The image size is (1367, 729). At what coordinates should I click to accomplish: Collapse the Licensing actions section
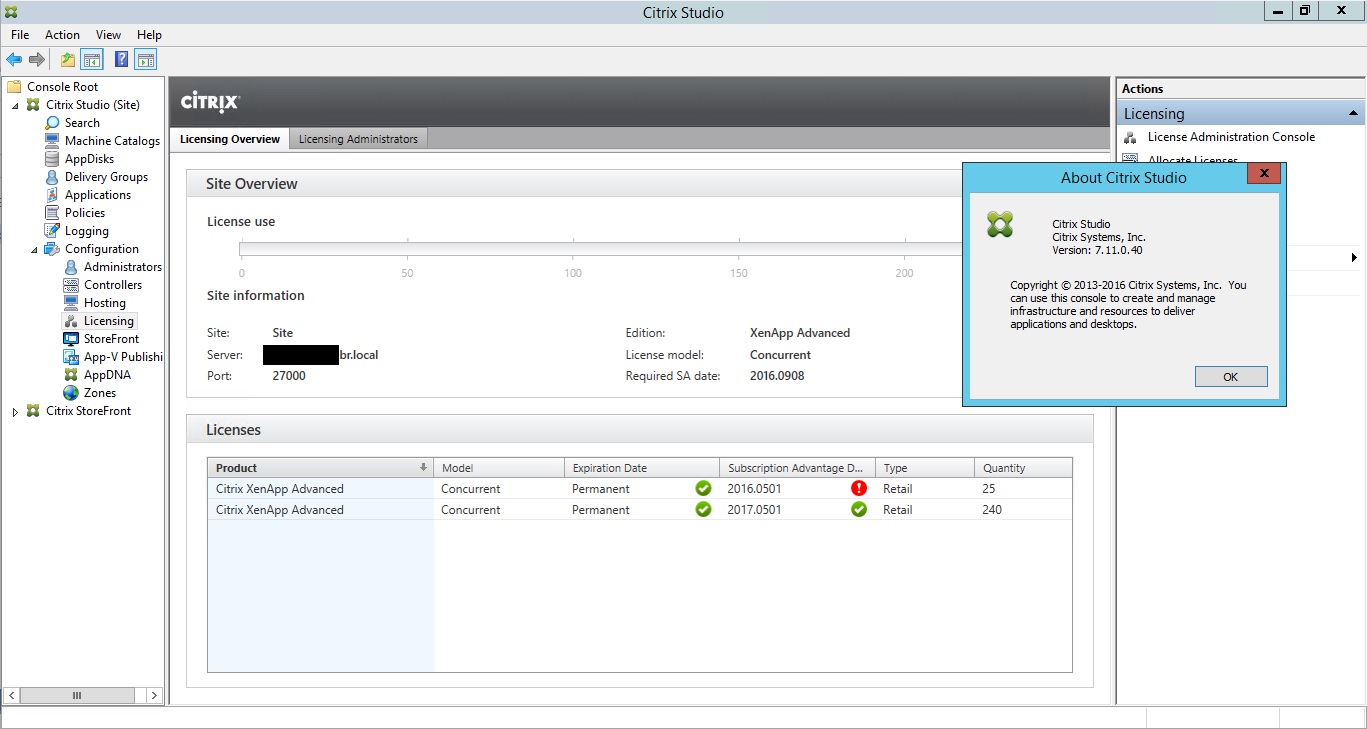point(1353,114)
